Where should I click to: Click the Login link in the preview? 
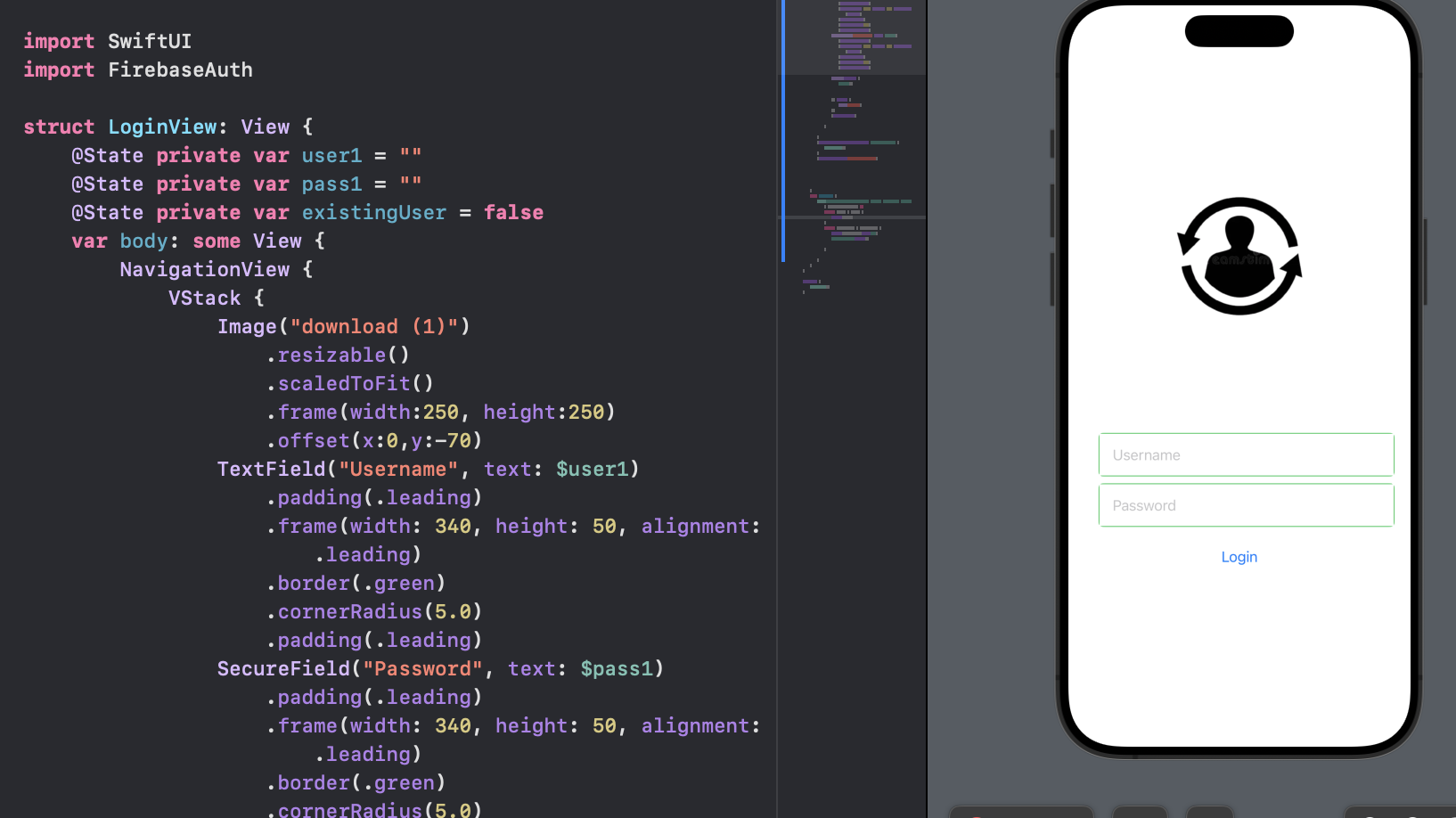tap(1239, 557)
